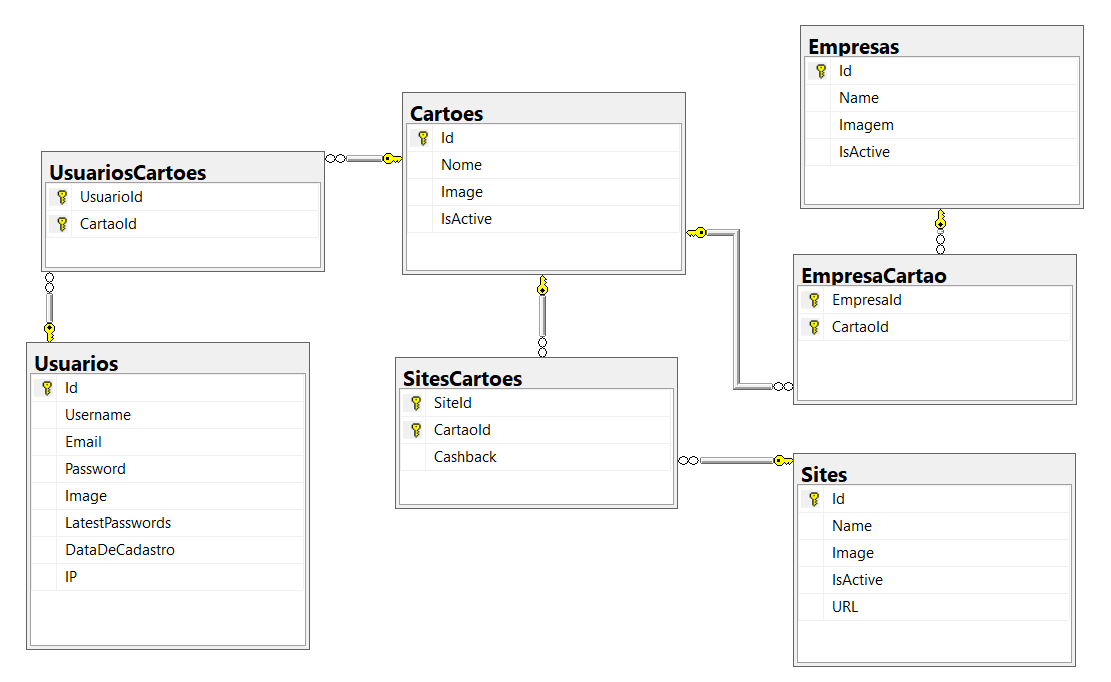Select the Cashback column in SitesCartoes

pyautogui.click(x=465, y=457)
